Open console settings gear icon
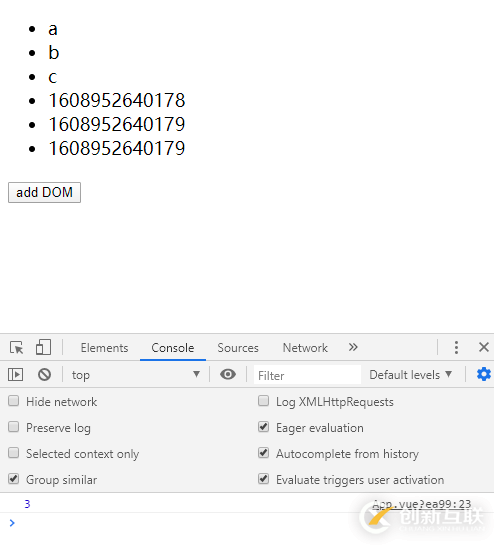Image resolution: width=494 pixels, height=546 pixels. (x=484, y=374)
